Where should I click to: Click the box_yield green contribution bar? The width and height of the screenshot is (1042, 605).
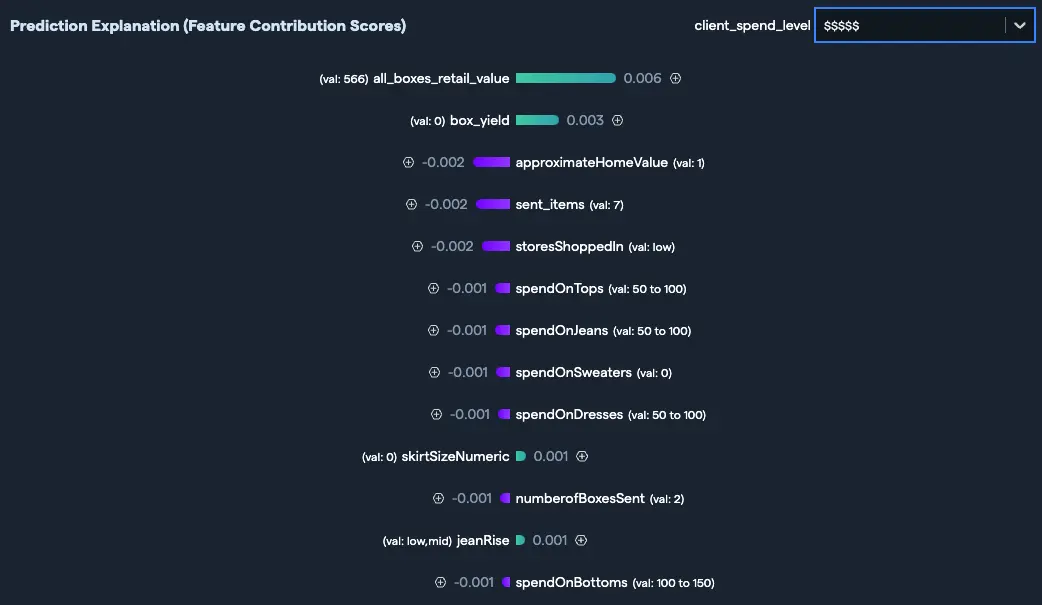point(537,120)
